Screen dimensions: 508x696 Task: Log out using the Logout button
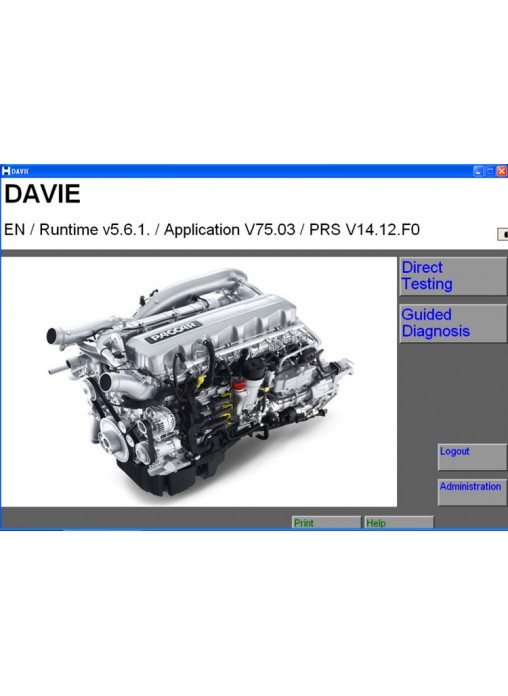point(472,457)
